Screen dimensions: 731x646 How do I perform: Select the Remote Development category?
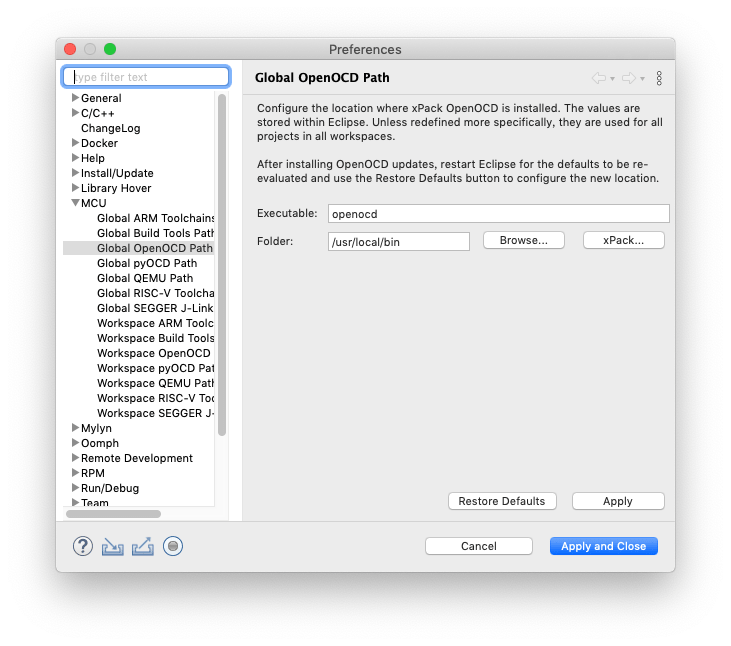[137, 458]
